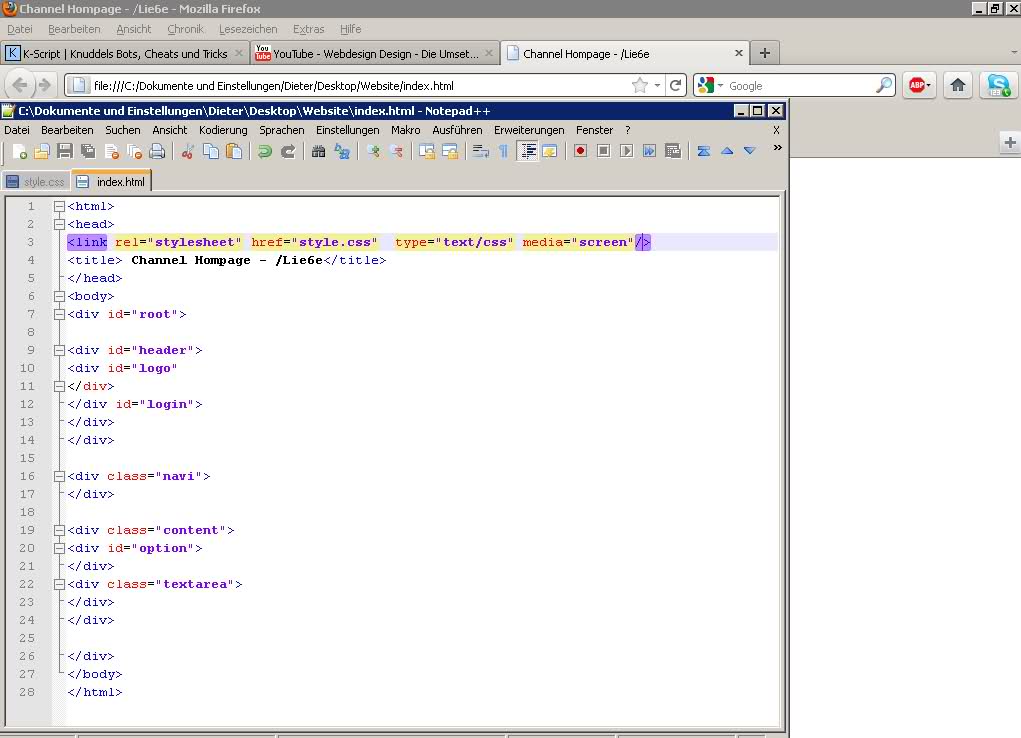Start macro recording with the record button

point(580,151)
